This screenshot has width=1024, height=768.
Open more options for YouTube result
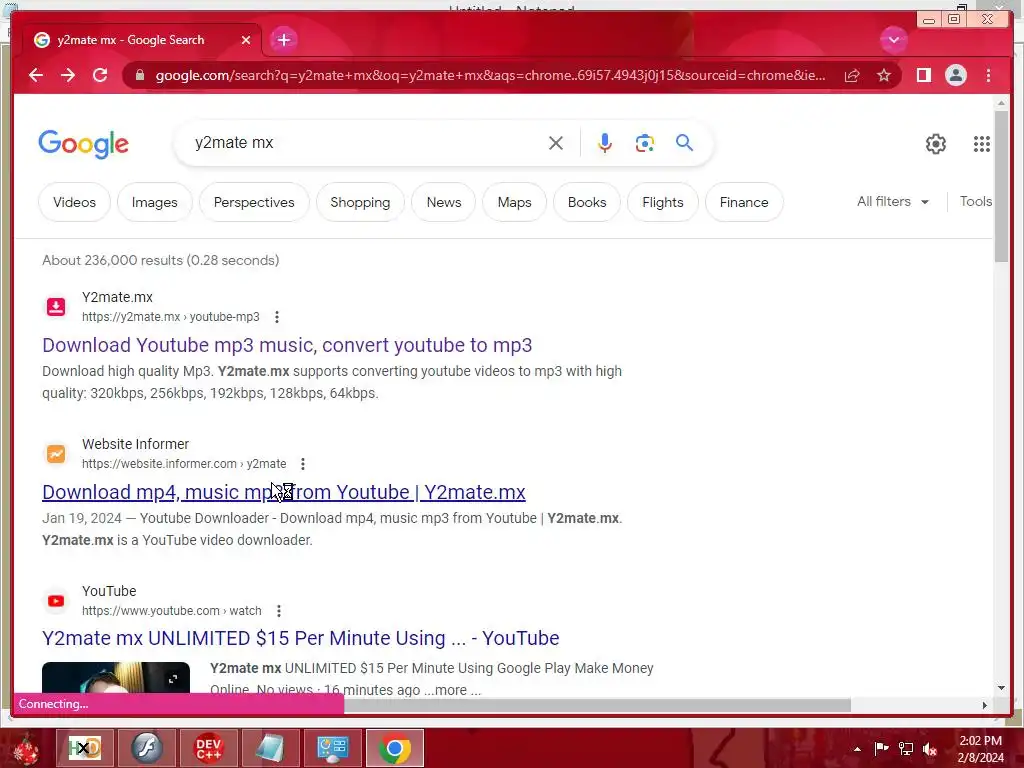[279, 611]
